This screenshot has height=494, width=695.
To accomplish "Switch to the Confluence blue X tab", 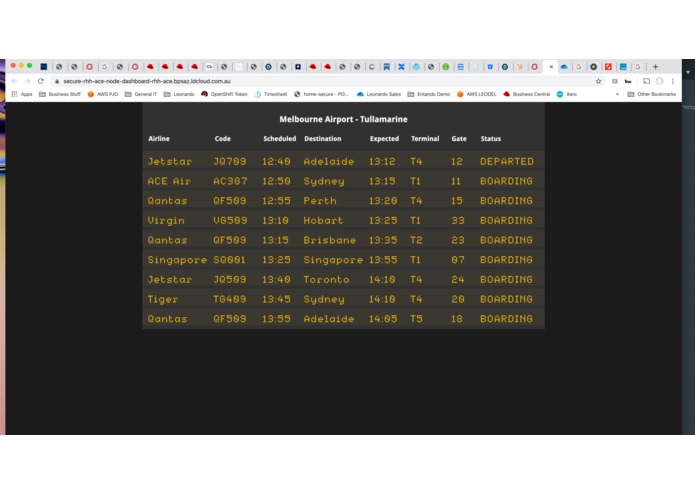I will (401, 67).
